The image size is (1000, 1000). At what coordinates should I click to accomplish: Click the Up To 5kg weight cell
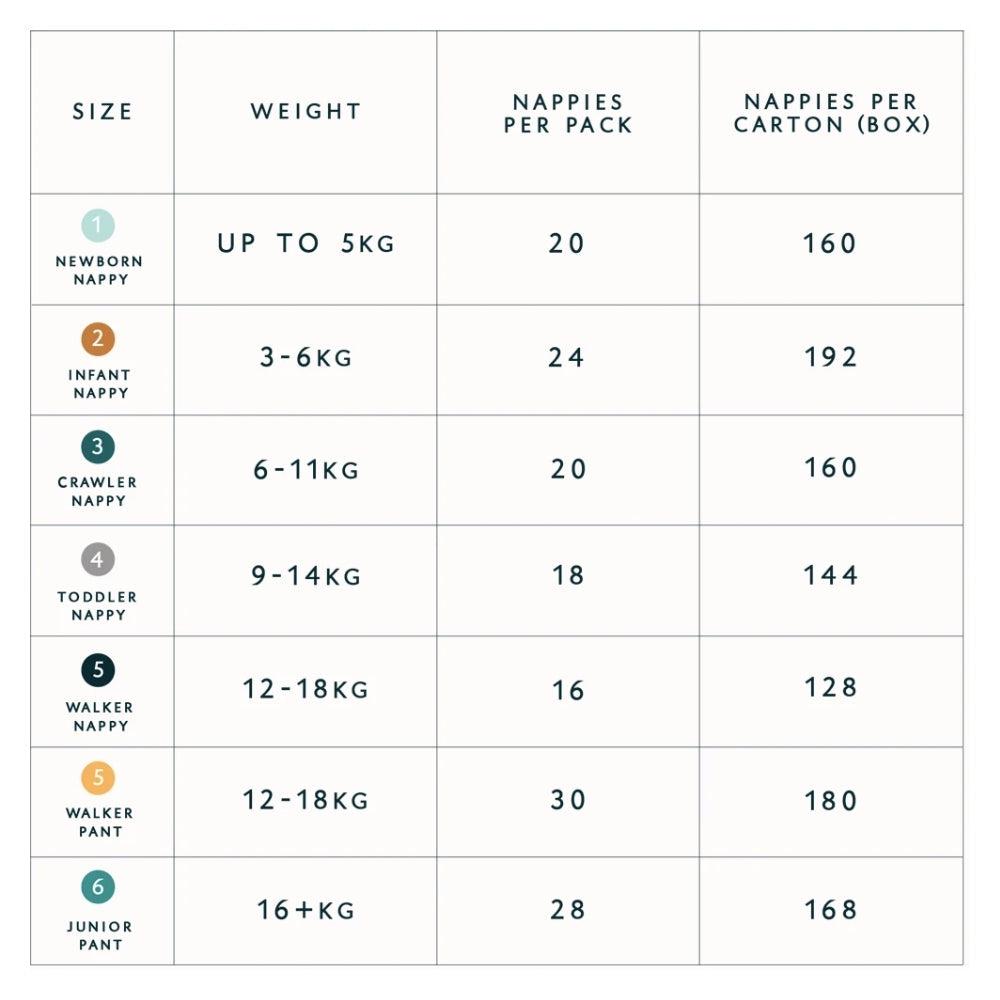point(306,244)
